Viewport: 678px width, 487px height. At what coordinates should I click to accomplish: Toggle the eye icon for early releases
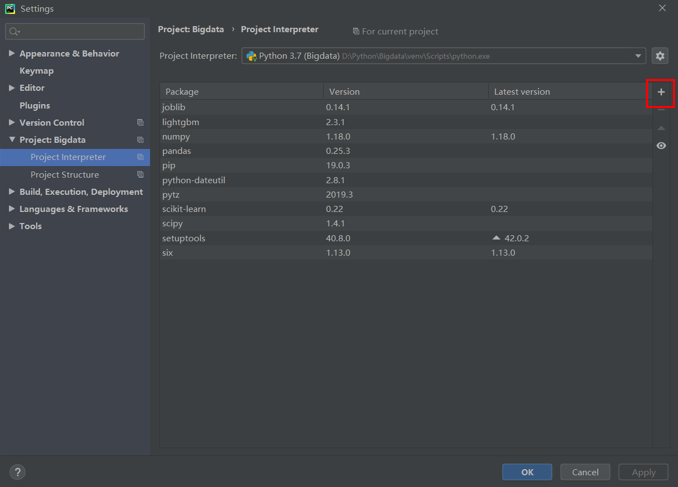coord(661,146)
